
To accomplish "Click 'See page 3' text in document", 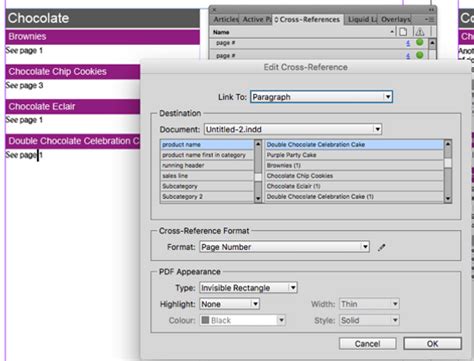I will pyautogui.click(x=24, y=85).
